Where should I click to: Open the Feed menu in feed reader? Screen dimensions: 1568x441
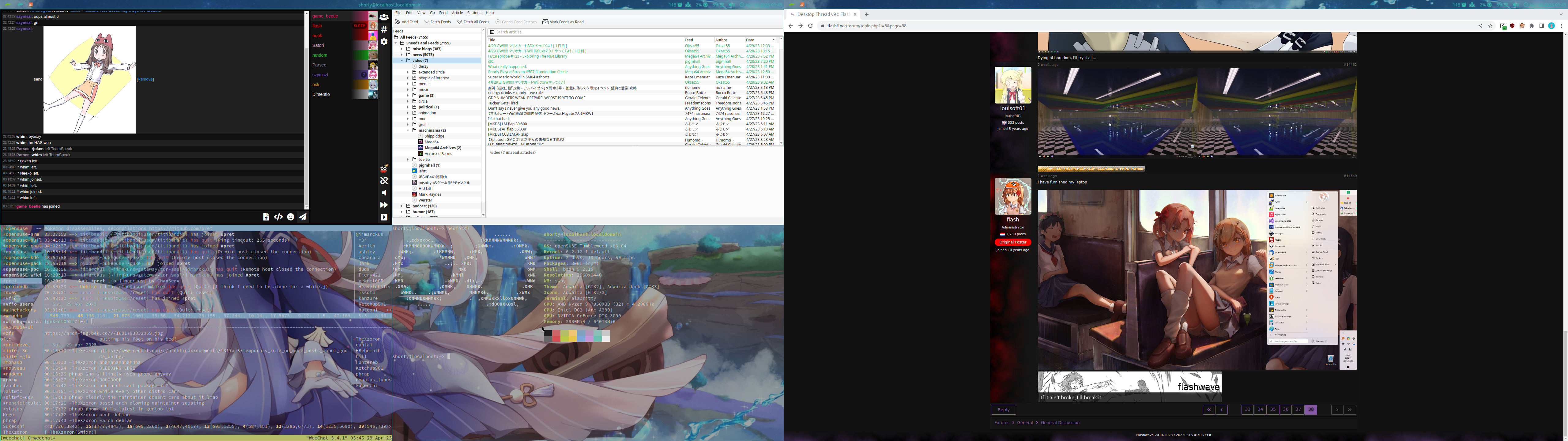(443, 13)
